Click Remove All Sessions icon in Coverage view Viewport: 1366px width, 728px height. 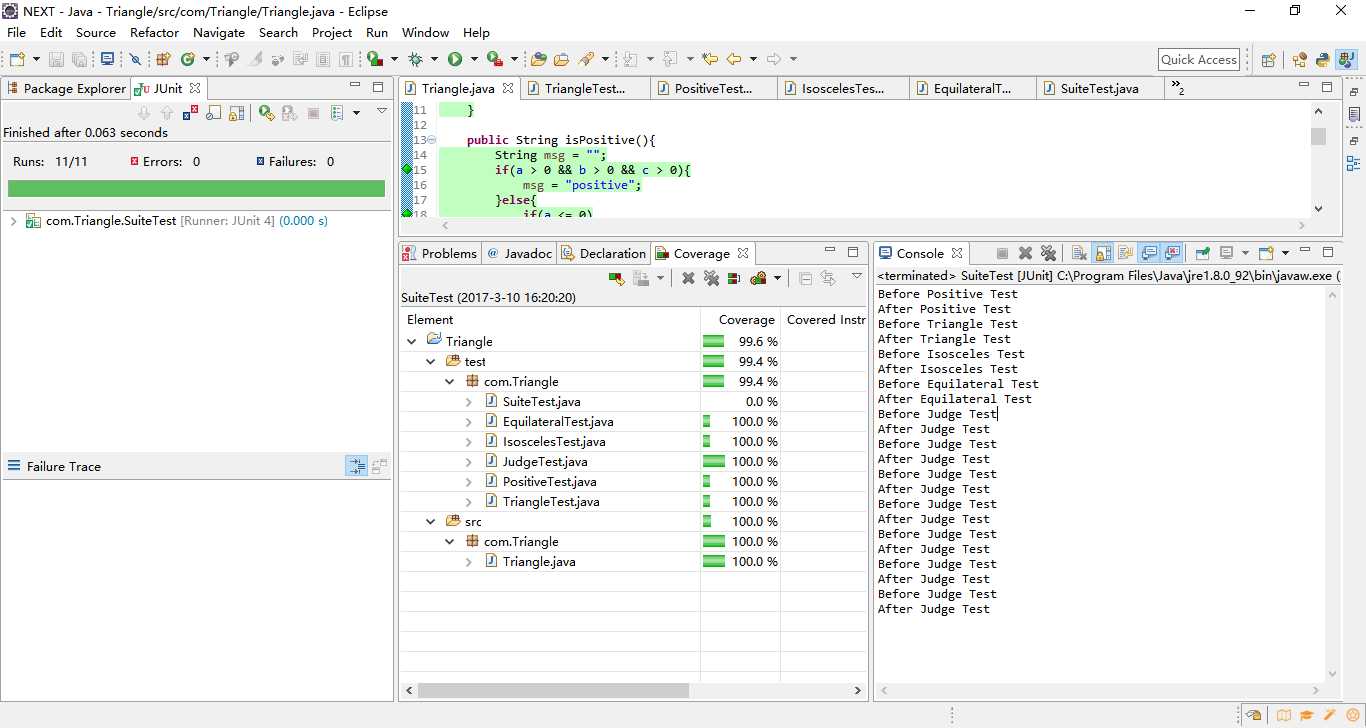(x=711, y=278)
